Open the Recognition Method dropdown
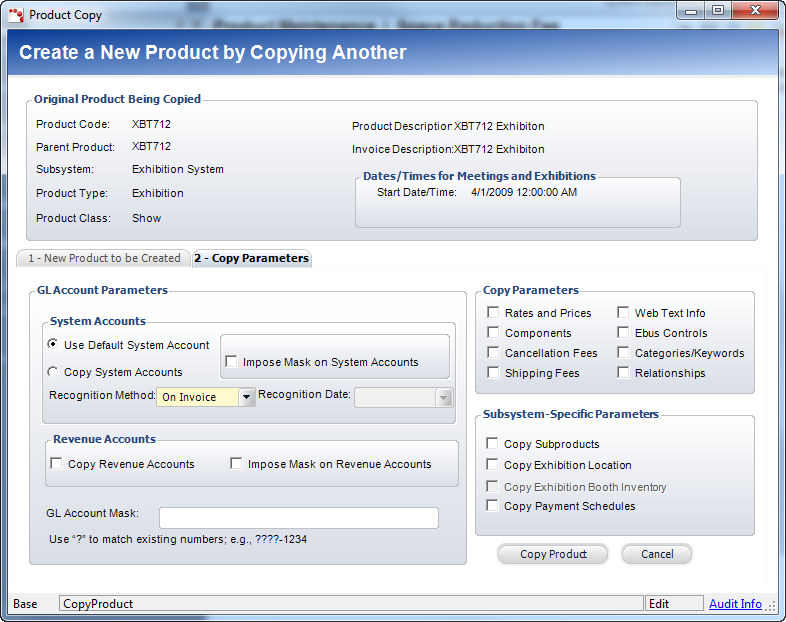This screenshot has width=786, height=622. click(x=246, y=397)
